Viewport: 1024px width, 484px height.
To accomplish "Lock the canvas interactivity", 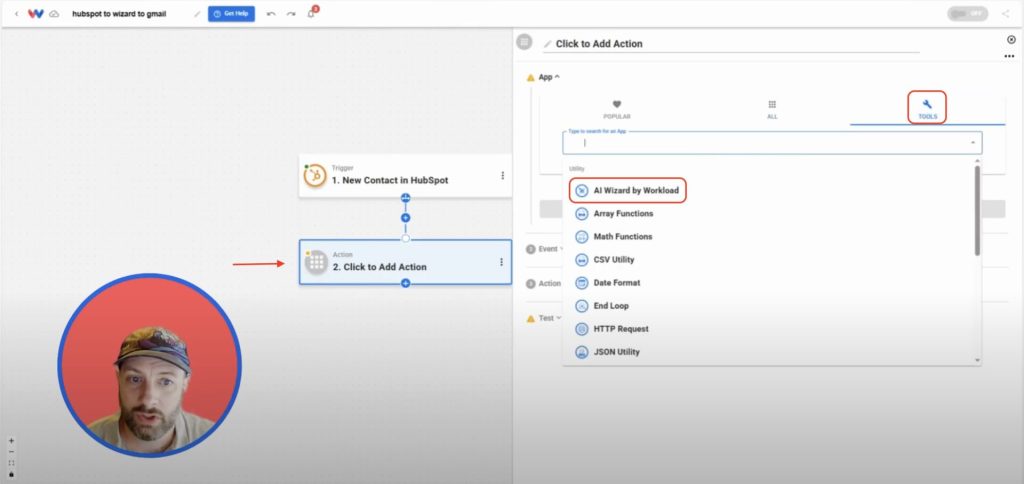I will click(11, 474).
